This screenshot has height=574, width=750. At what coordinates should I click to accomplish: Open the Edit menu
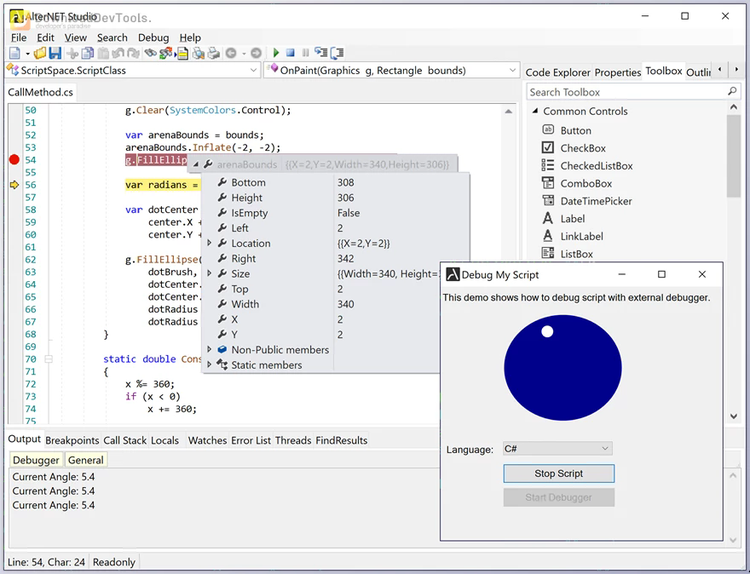point(45,37)
